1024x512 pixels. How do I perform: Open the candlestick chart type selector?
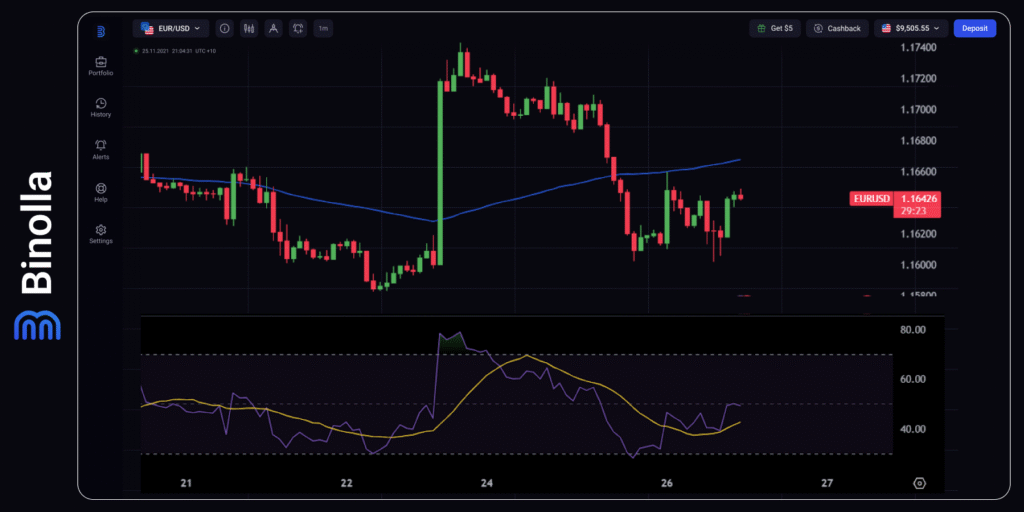249,29
